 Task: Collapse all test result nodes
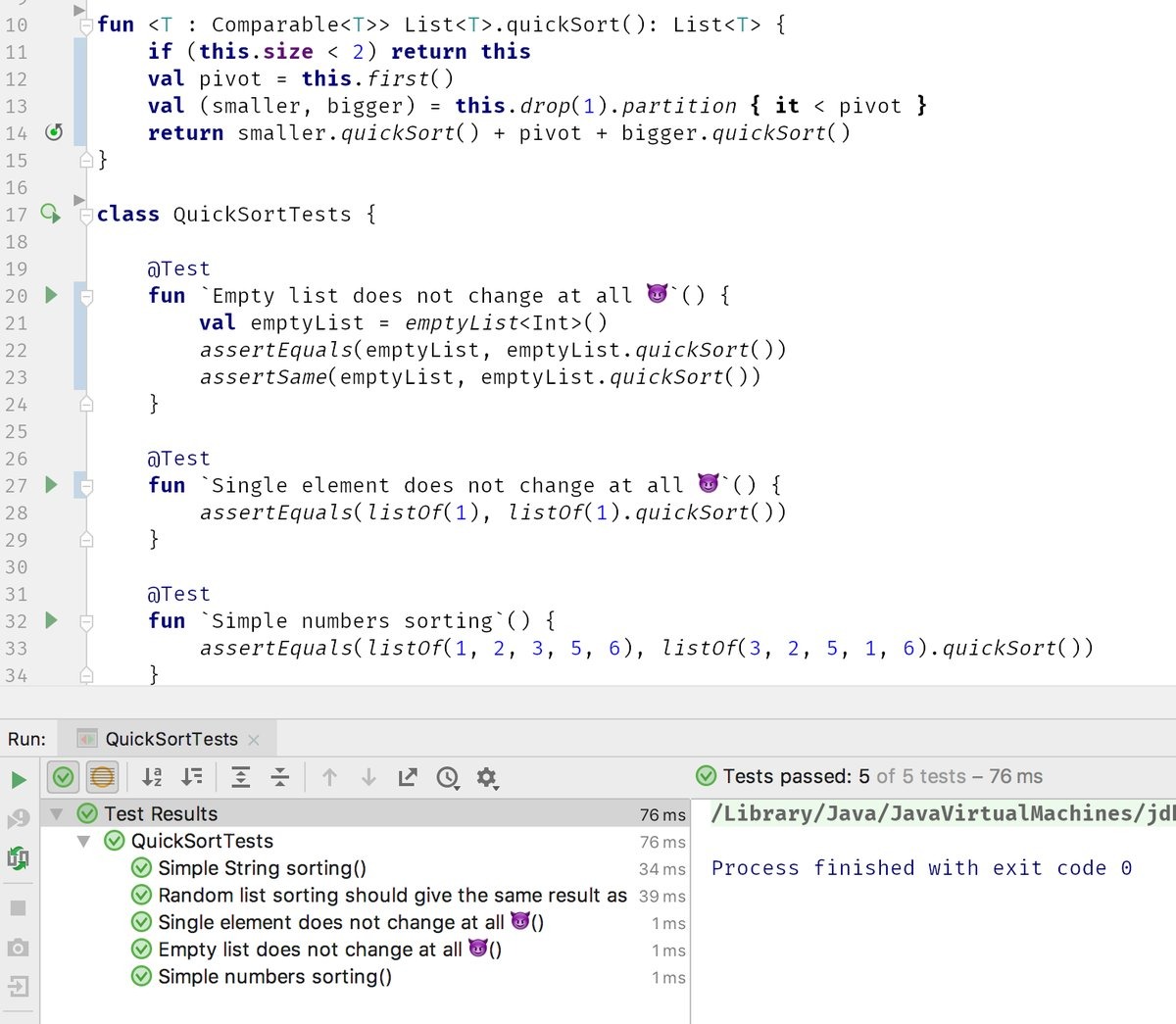pos(280,777)
